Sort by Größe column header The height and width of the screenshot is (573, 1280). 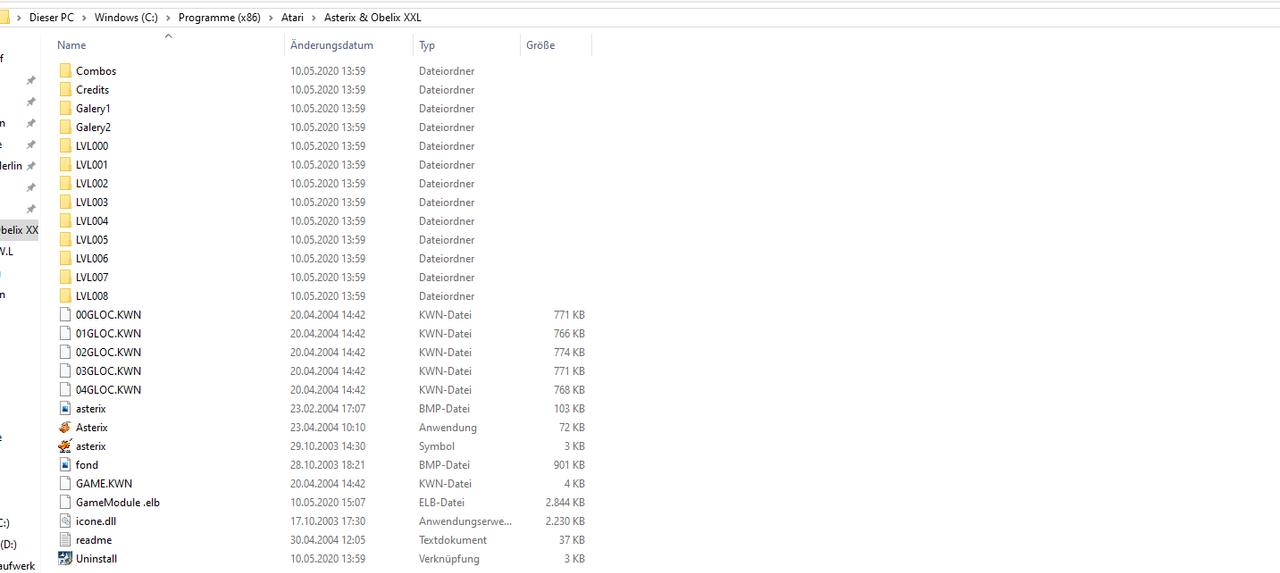click(540, 45)
